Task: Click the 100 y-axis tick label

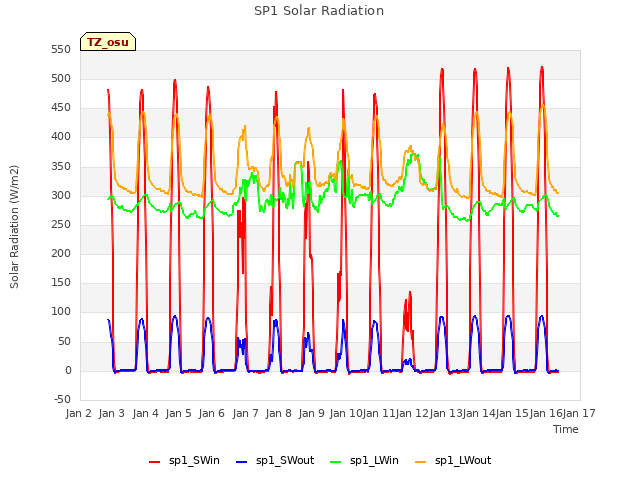Action: [x=61, y=312]
